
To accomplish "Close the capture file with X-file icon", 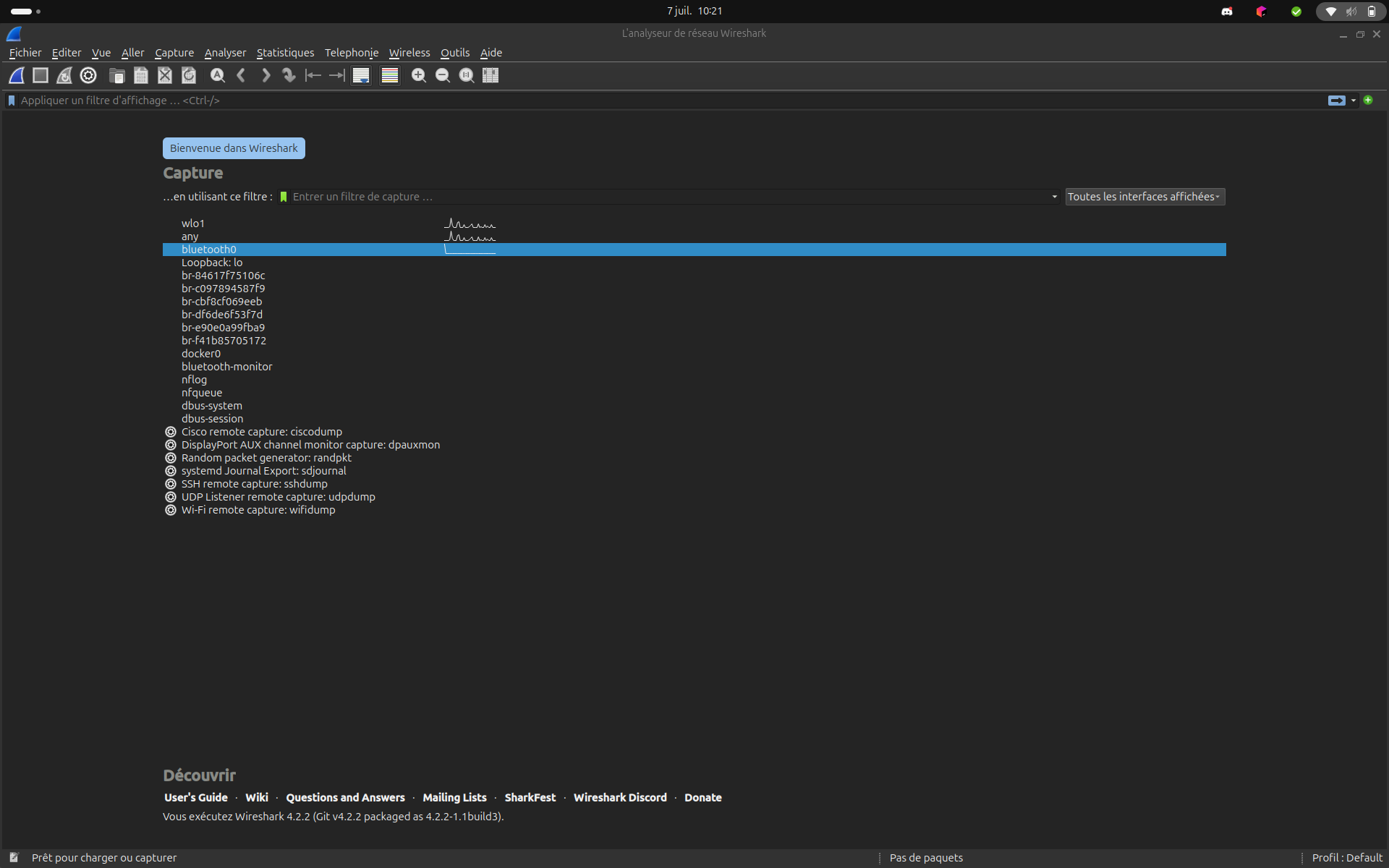I will pyautogui.click(x=165, y=75).
